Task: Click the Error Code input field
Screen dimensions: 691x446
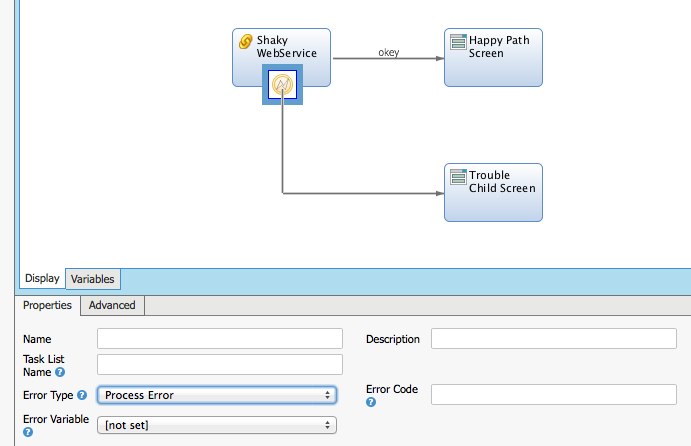Action: 553,394
